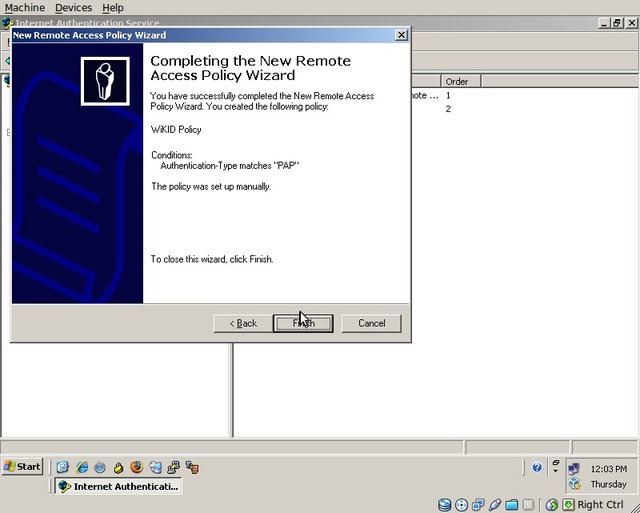Open the Machine menu
The image size is (640, 513).
(x=25, y=8)
